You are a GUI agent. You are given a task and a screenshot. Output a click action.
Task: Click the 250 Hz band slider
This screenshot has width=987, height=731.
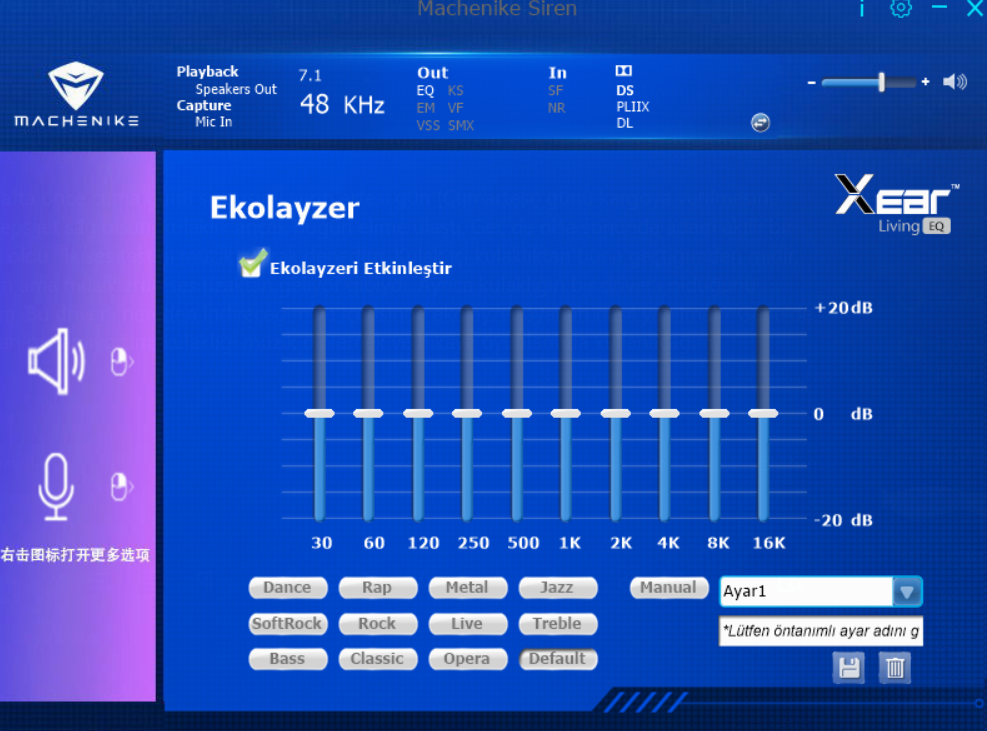point(467,414)
